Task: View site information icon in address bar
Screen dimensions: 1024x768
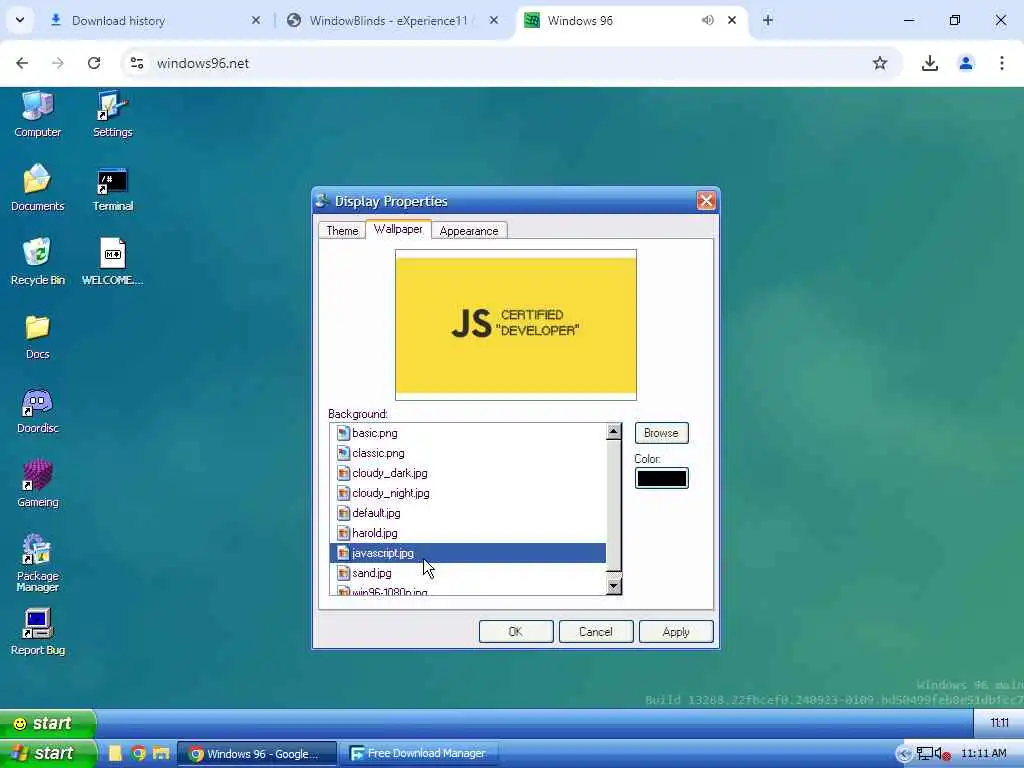Action: [136, 63]
